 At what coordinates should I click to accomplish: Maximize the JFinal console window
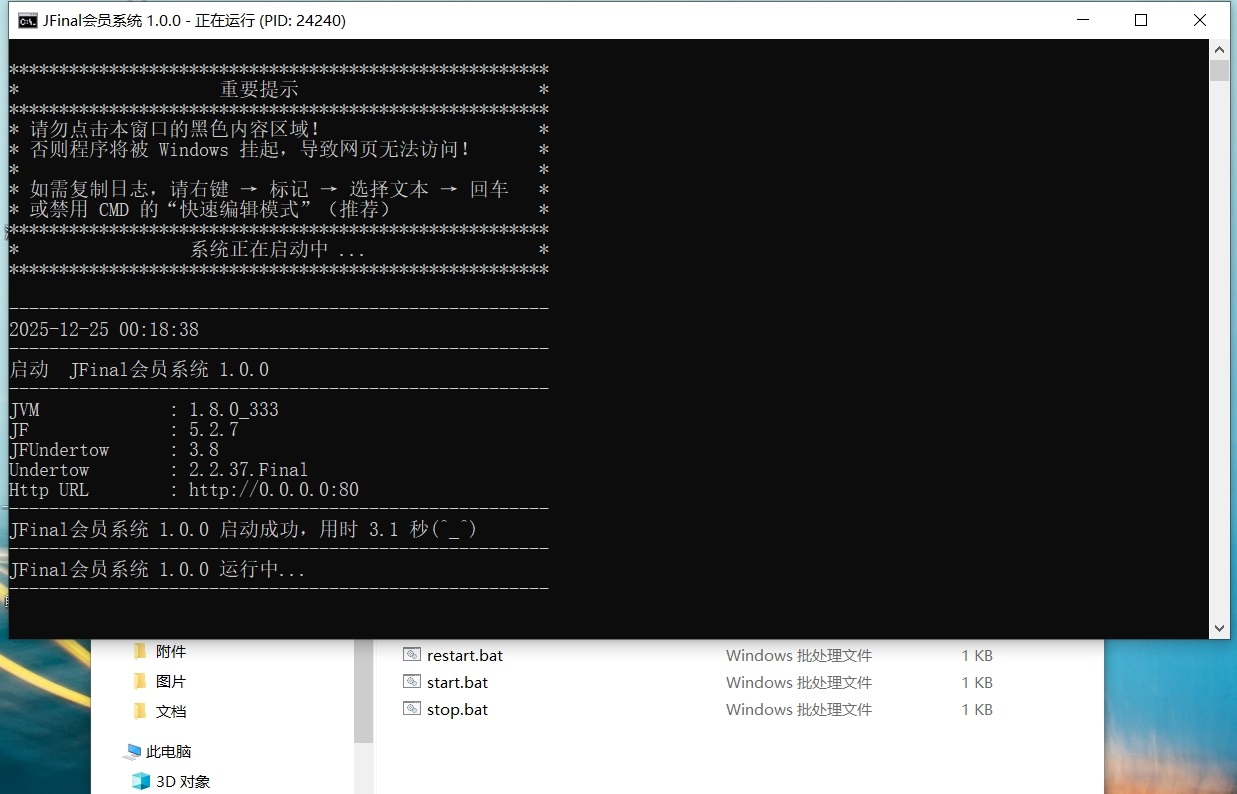pyautogui.click(x=1141, y=20)
